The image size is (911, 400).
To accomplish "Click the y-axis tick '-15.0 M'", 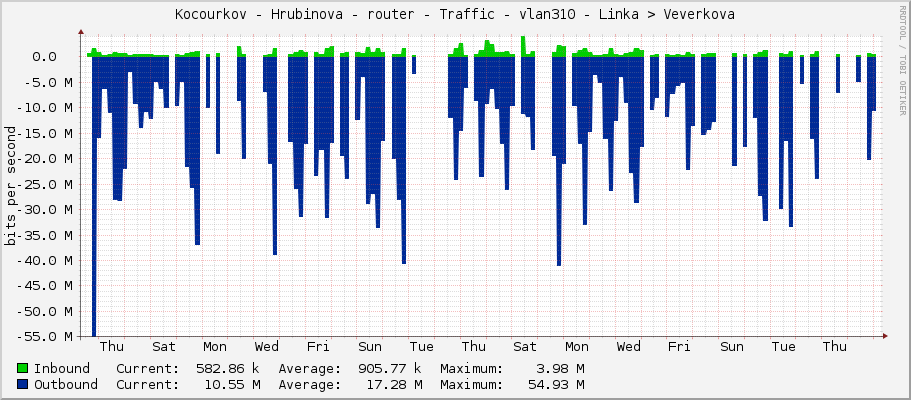I will 44,134.
